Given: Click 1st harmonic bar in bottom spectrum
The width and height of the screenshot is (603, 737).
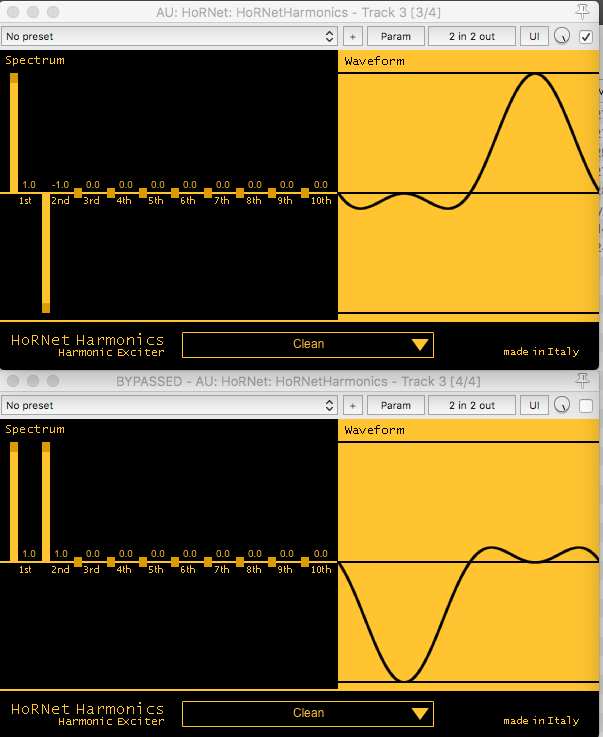Looking at the screenshot, I should coord(14,502).
